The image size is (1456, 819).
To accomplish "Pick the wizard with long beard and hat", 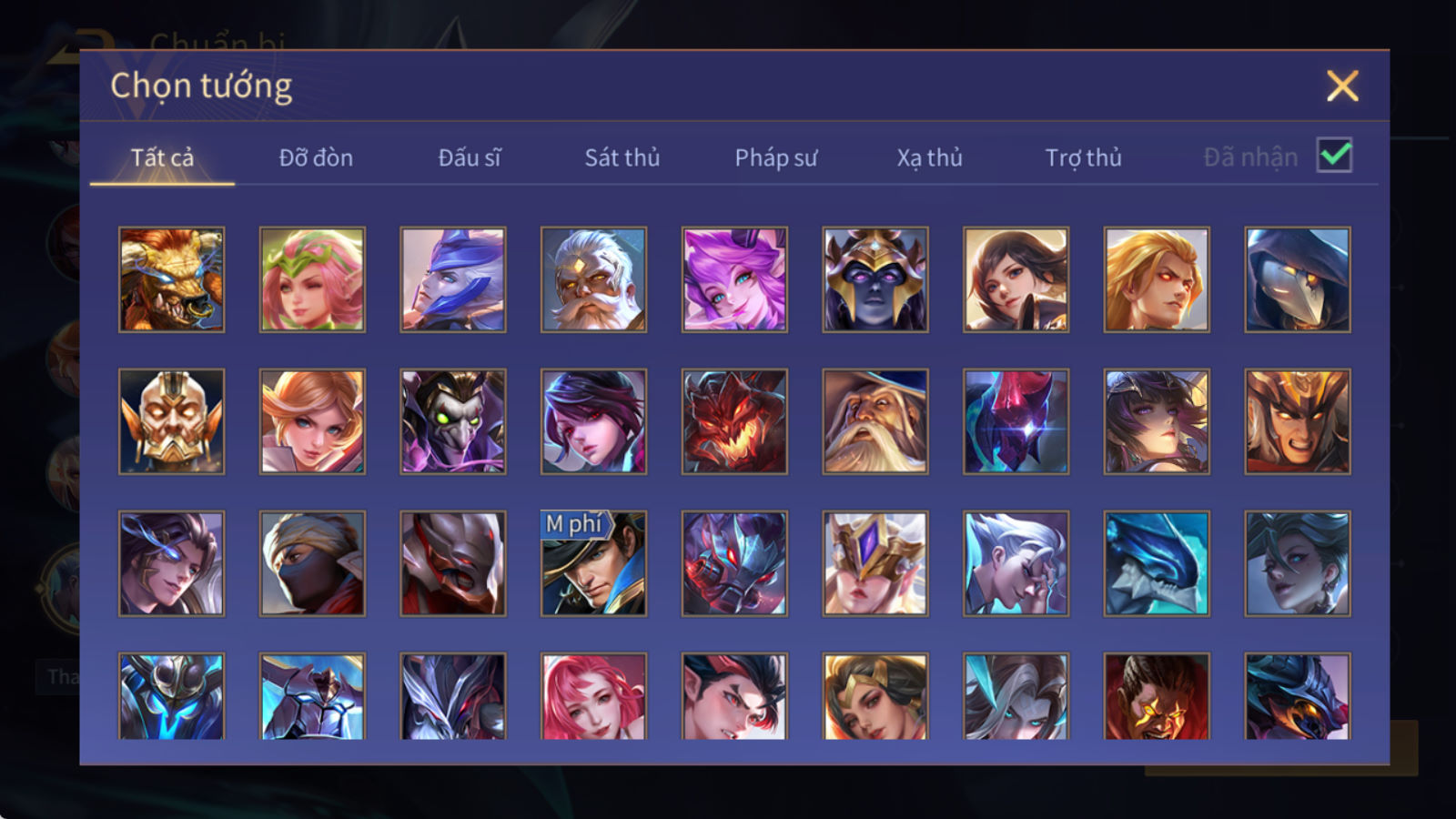I will (x=875, y=421).
